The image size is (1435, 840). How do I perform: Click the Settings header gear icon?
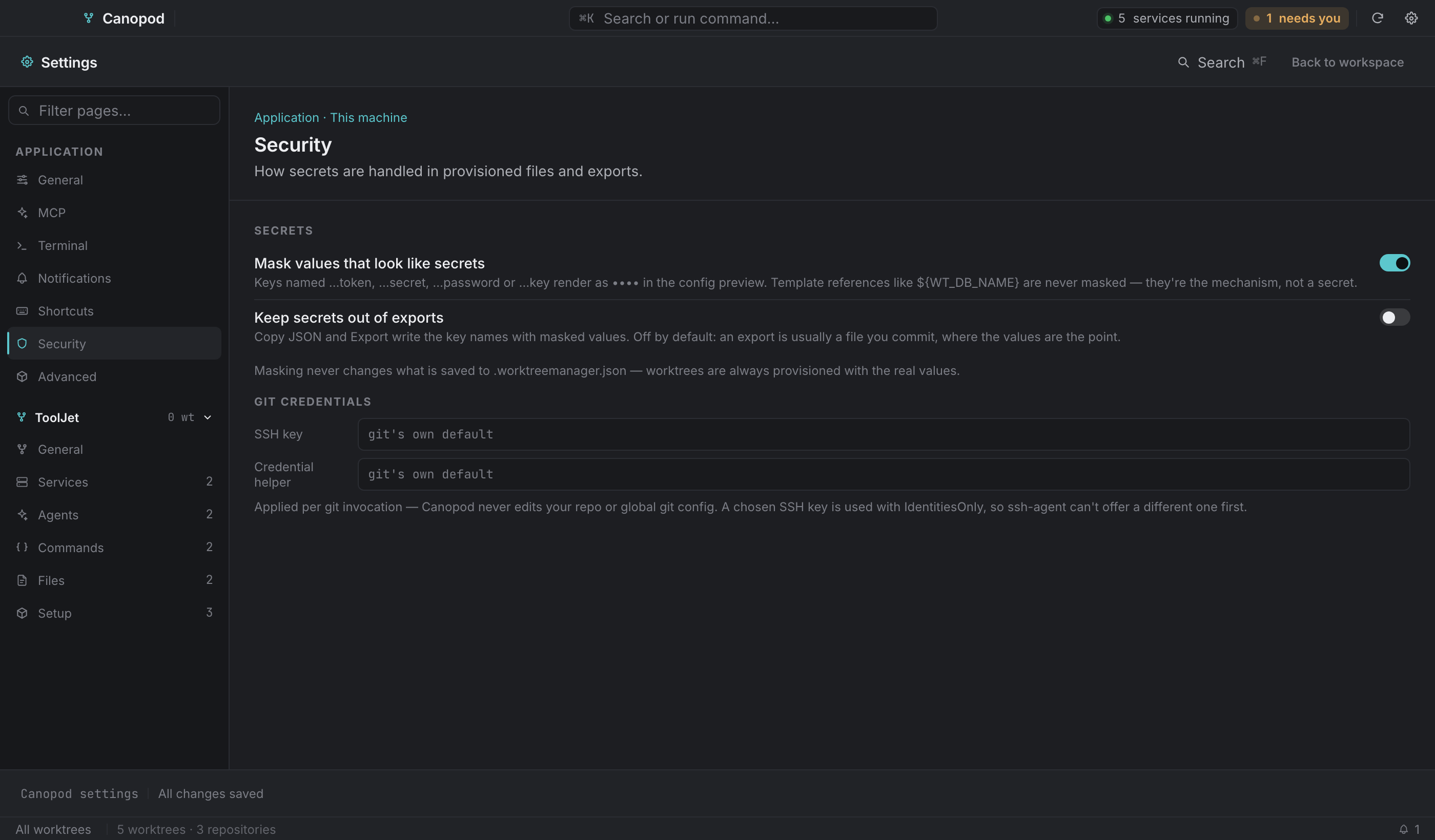pos(27,61)
